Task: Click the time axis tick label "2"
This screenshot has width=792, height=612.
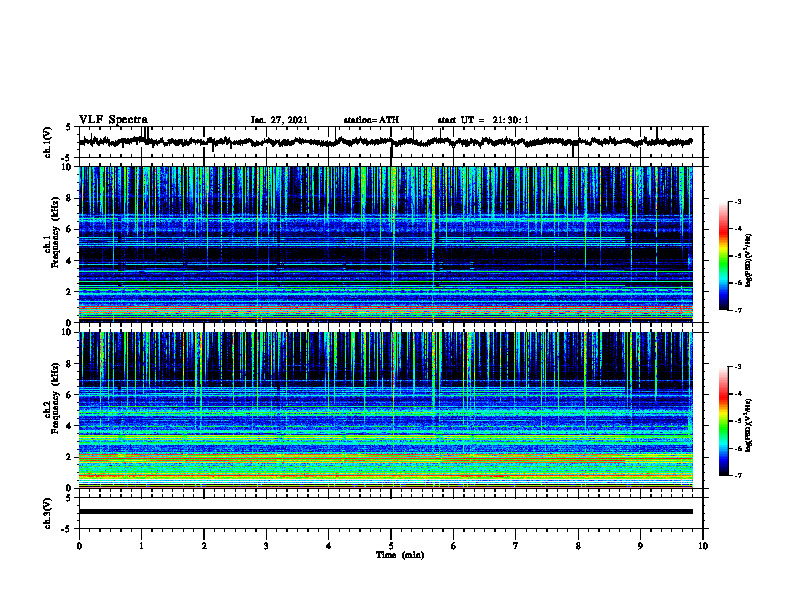Action: tap(204, 546)
